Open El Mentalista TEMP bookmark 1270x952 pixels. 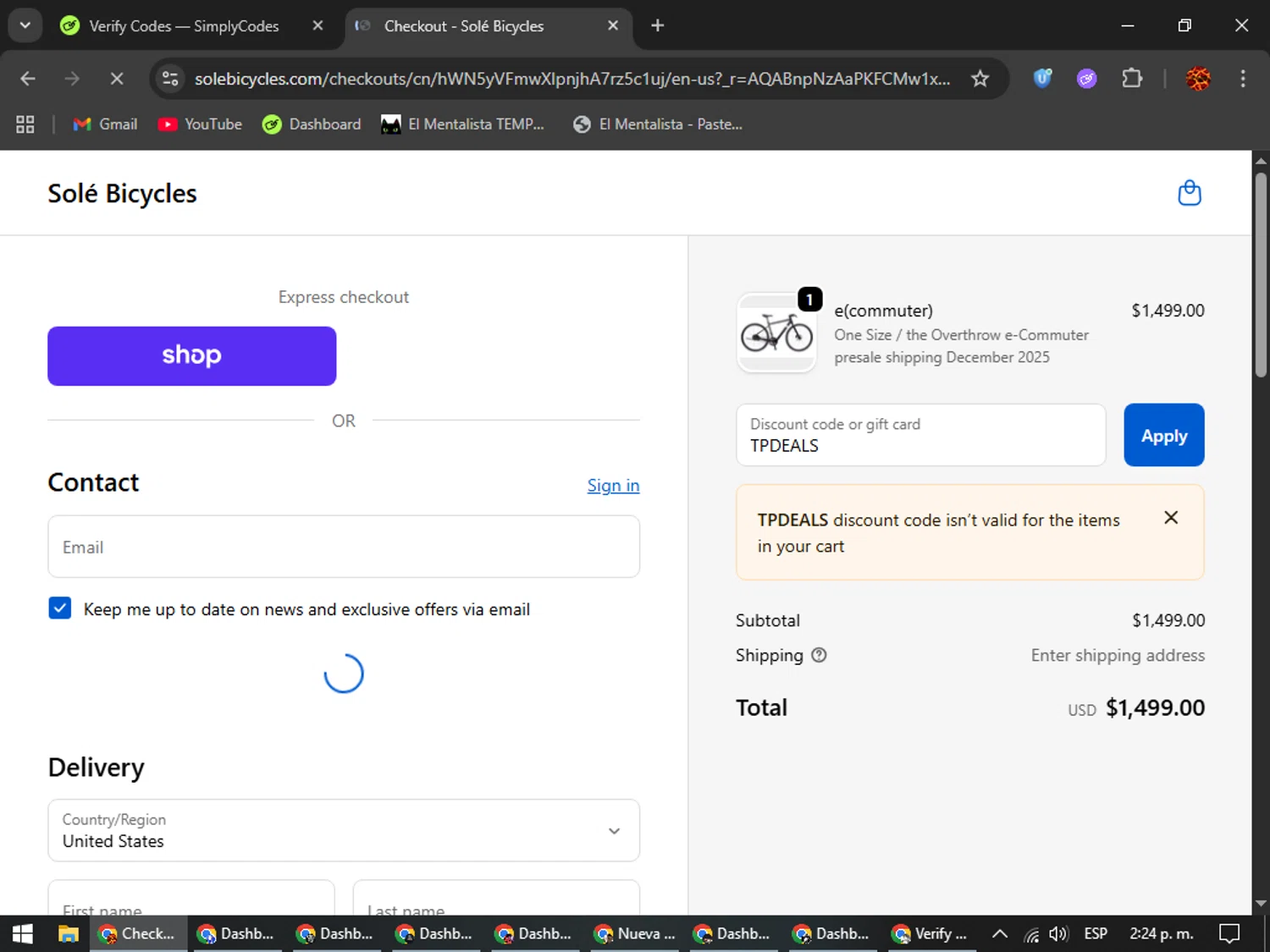[x=462, y=124]
